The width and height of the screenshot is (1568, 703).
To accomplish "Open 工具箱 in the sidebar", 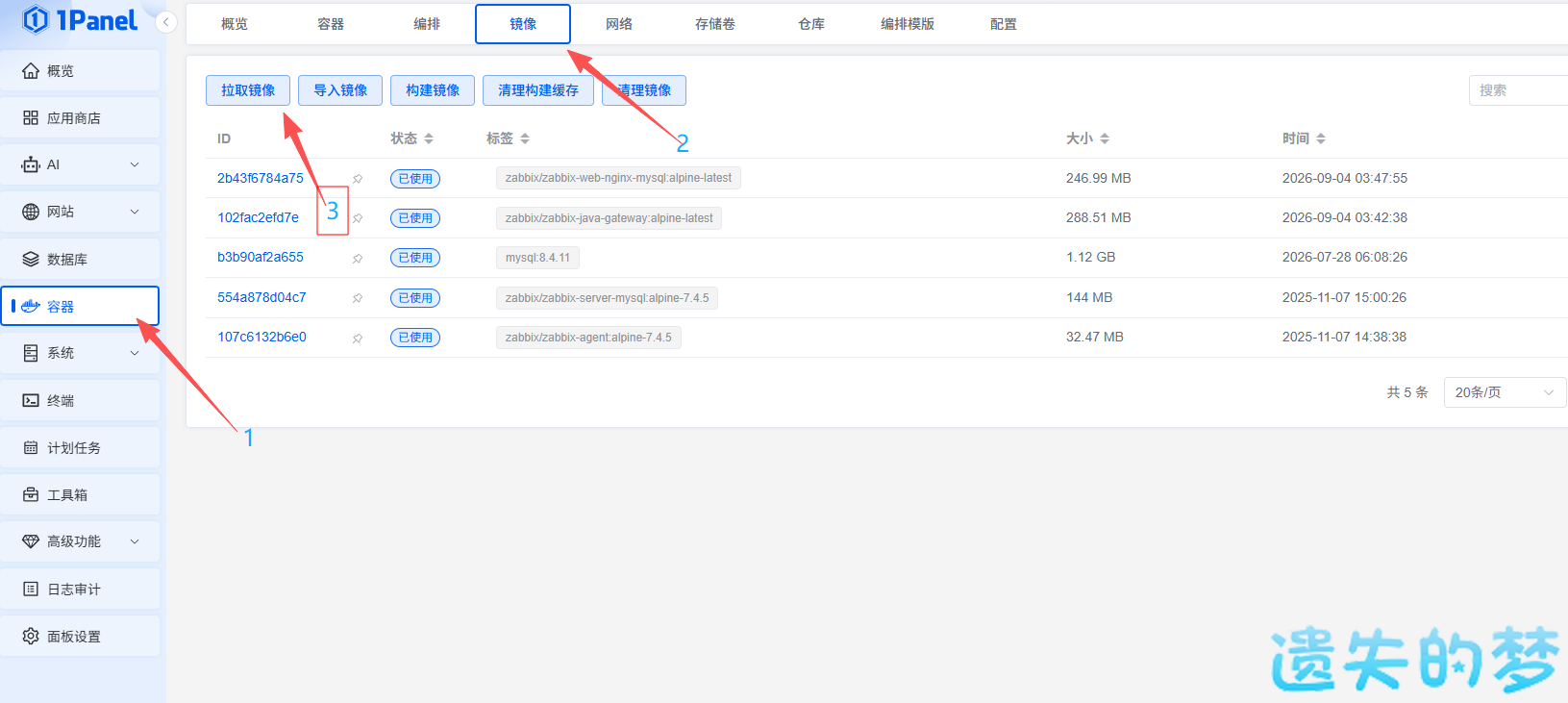I will tap(80, 495).
